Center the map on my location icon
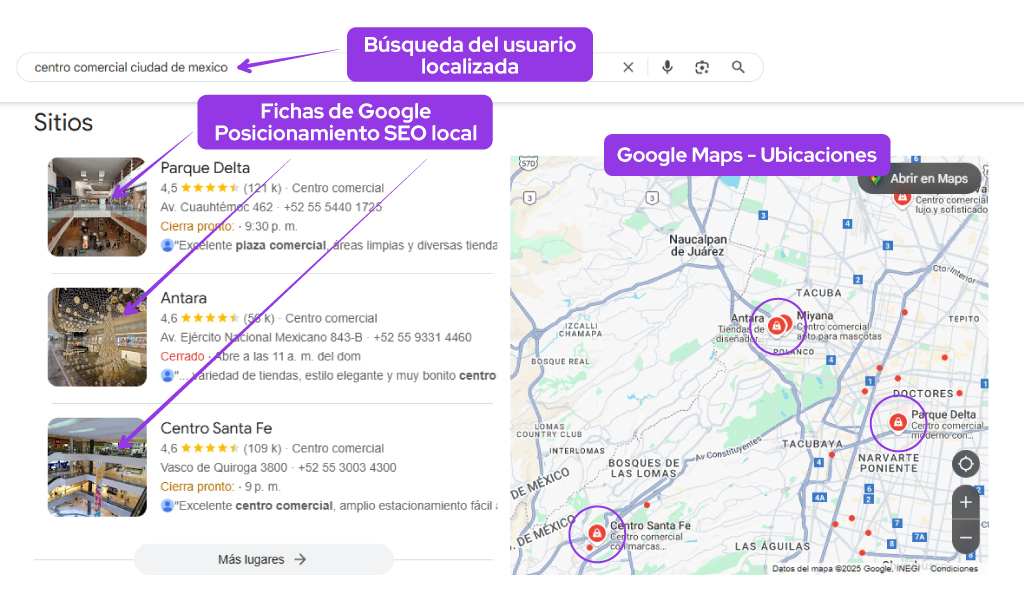1024x600 pixels. tap(966, 464)
